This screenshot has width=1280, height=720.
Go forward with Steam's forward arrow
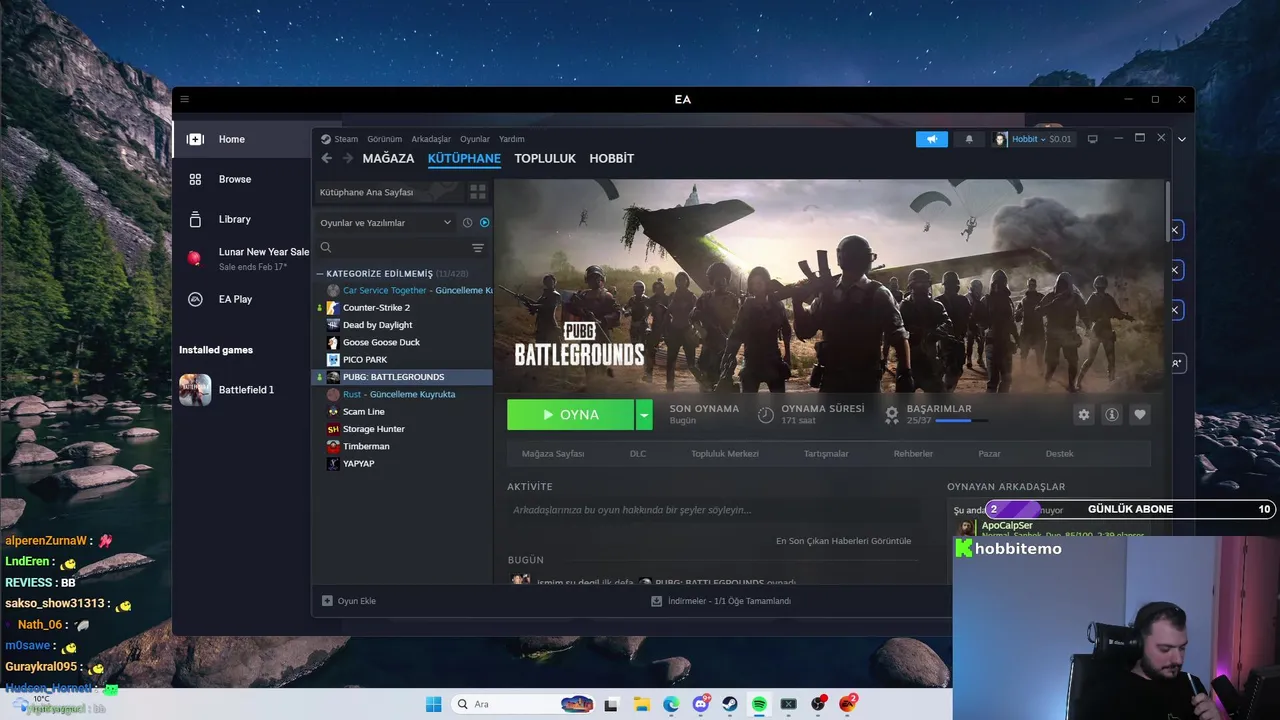click(347, 158)
